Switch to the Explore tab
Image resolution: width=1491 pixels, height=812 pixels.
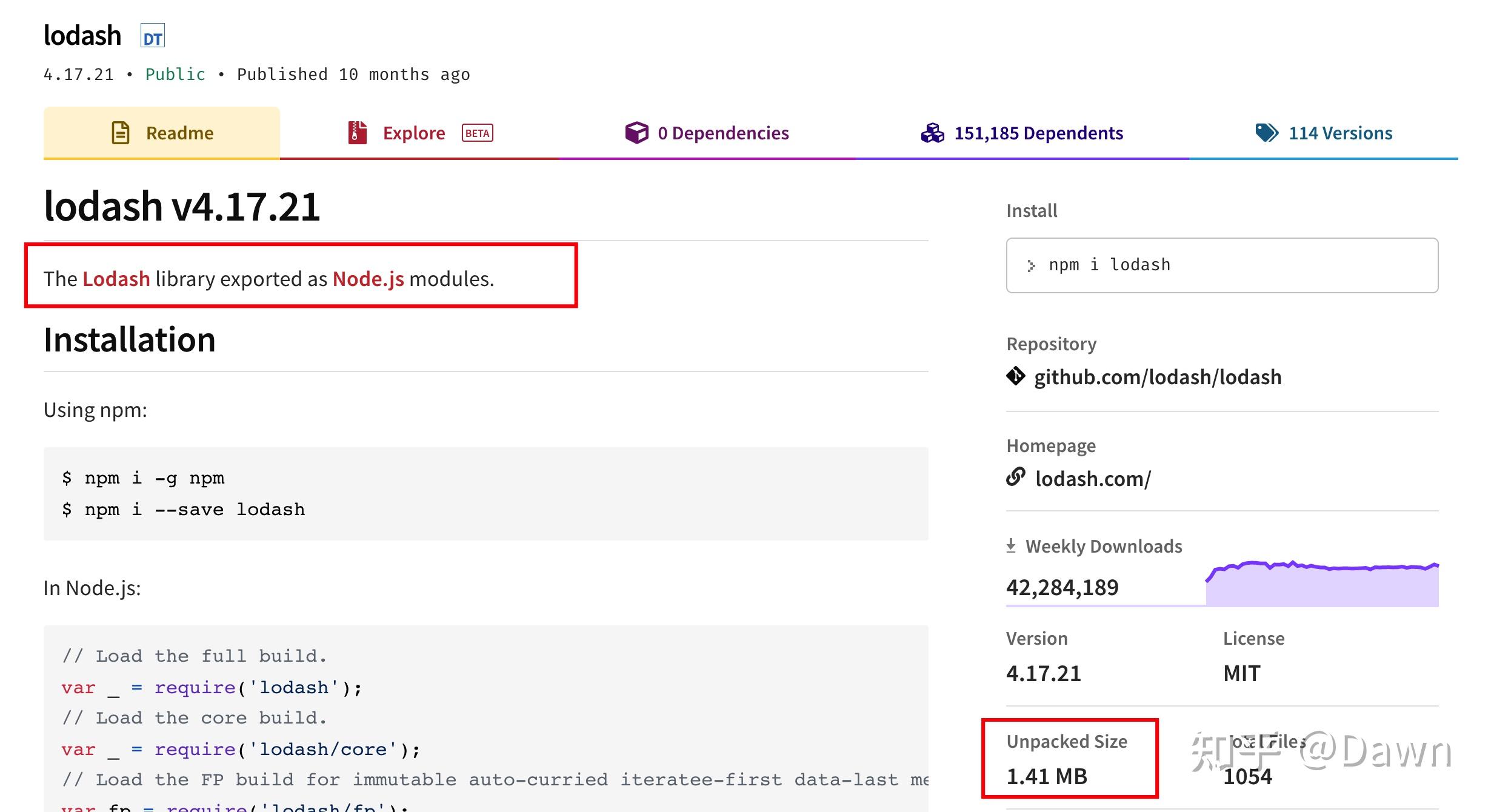pyautogui.click(x=414, y=133)
